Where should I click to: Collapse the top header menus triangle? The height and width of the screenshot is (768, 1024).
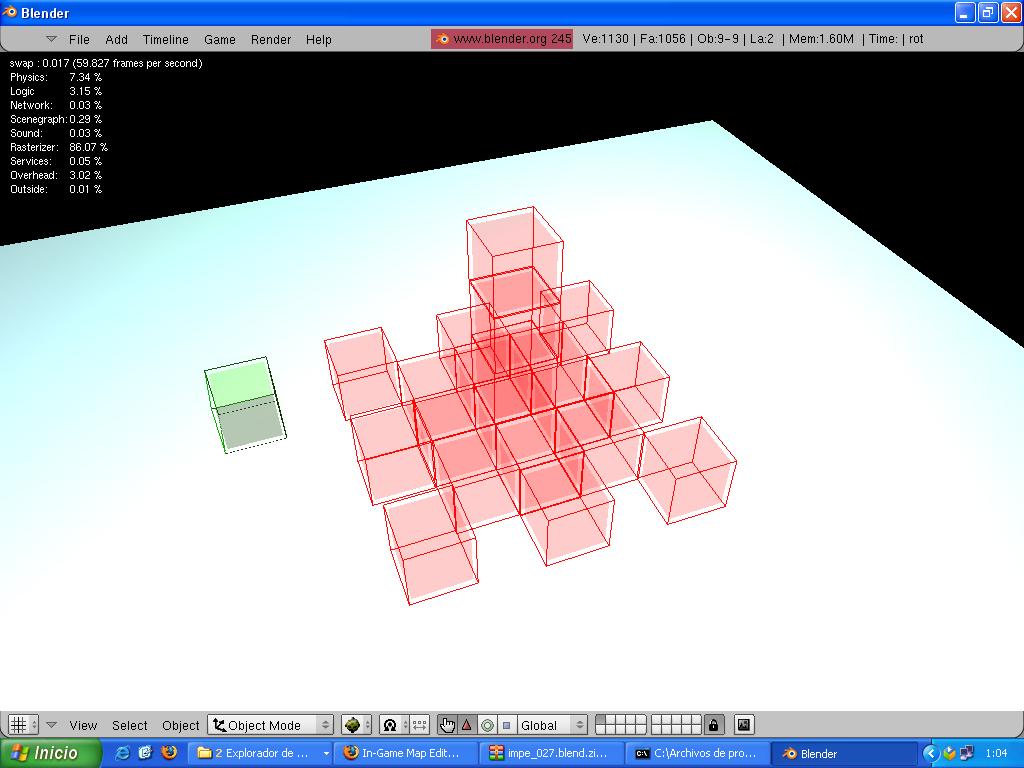pyautogui.click(x=52, y=39)
